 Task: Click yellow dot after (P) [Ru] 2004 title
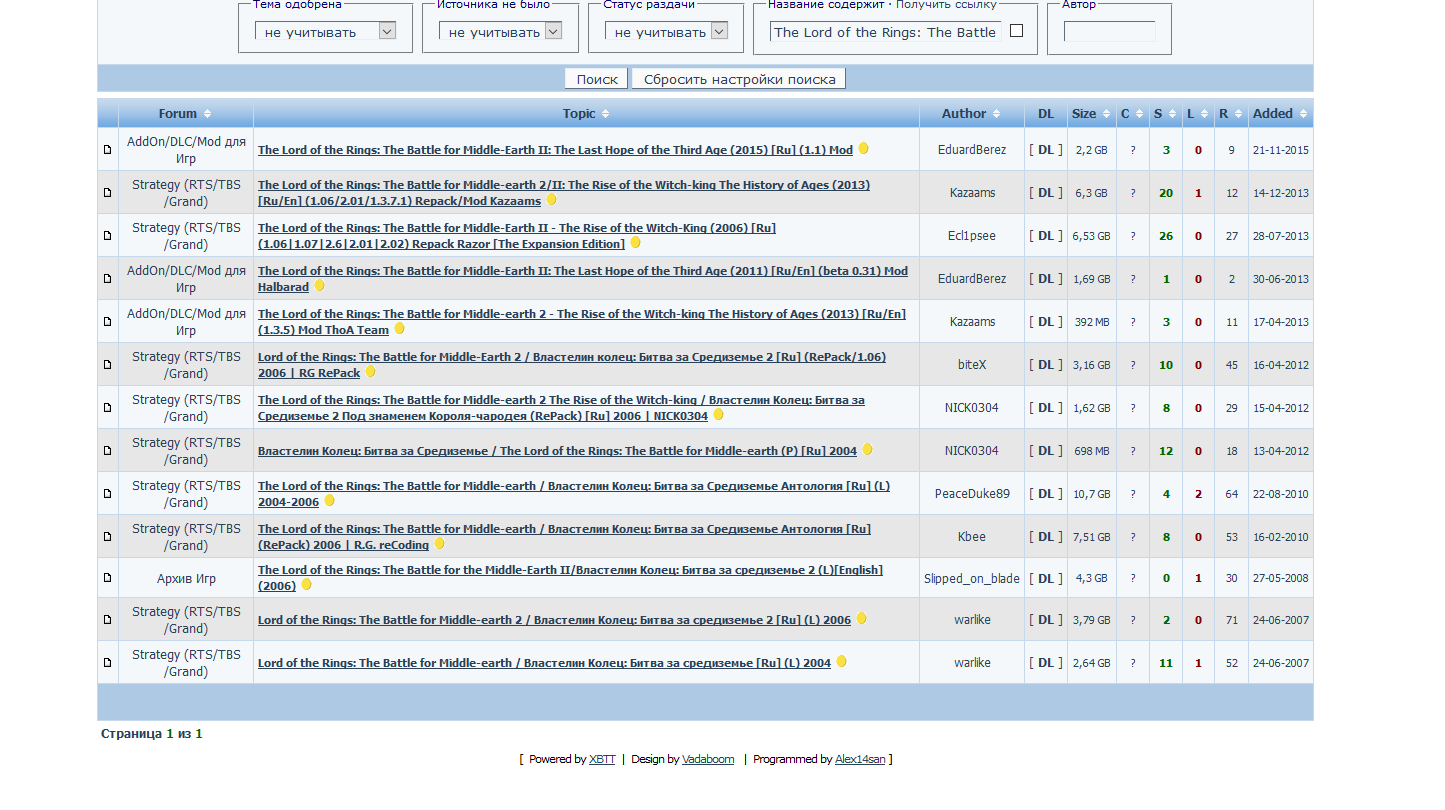point(867,450)
